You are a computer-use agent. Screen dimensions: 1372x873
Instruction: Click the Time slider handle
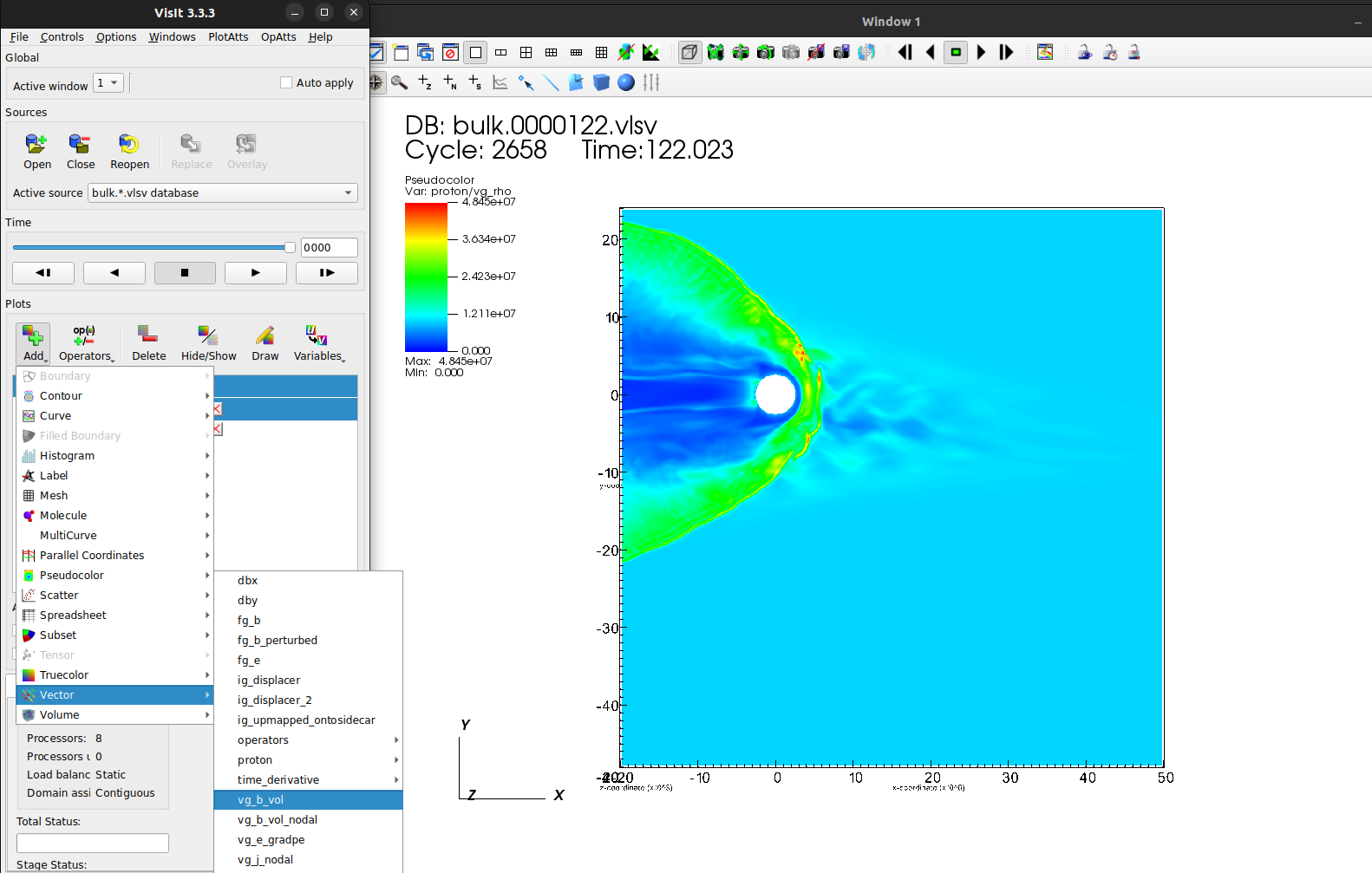click(x=290, y=248)
